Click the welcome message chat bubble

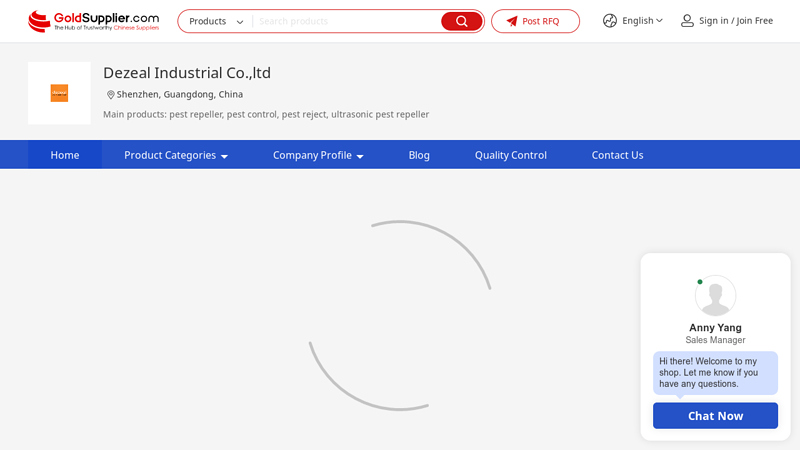[x=715, y=373]
